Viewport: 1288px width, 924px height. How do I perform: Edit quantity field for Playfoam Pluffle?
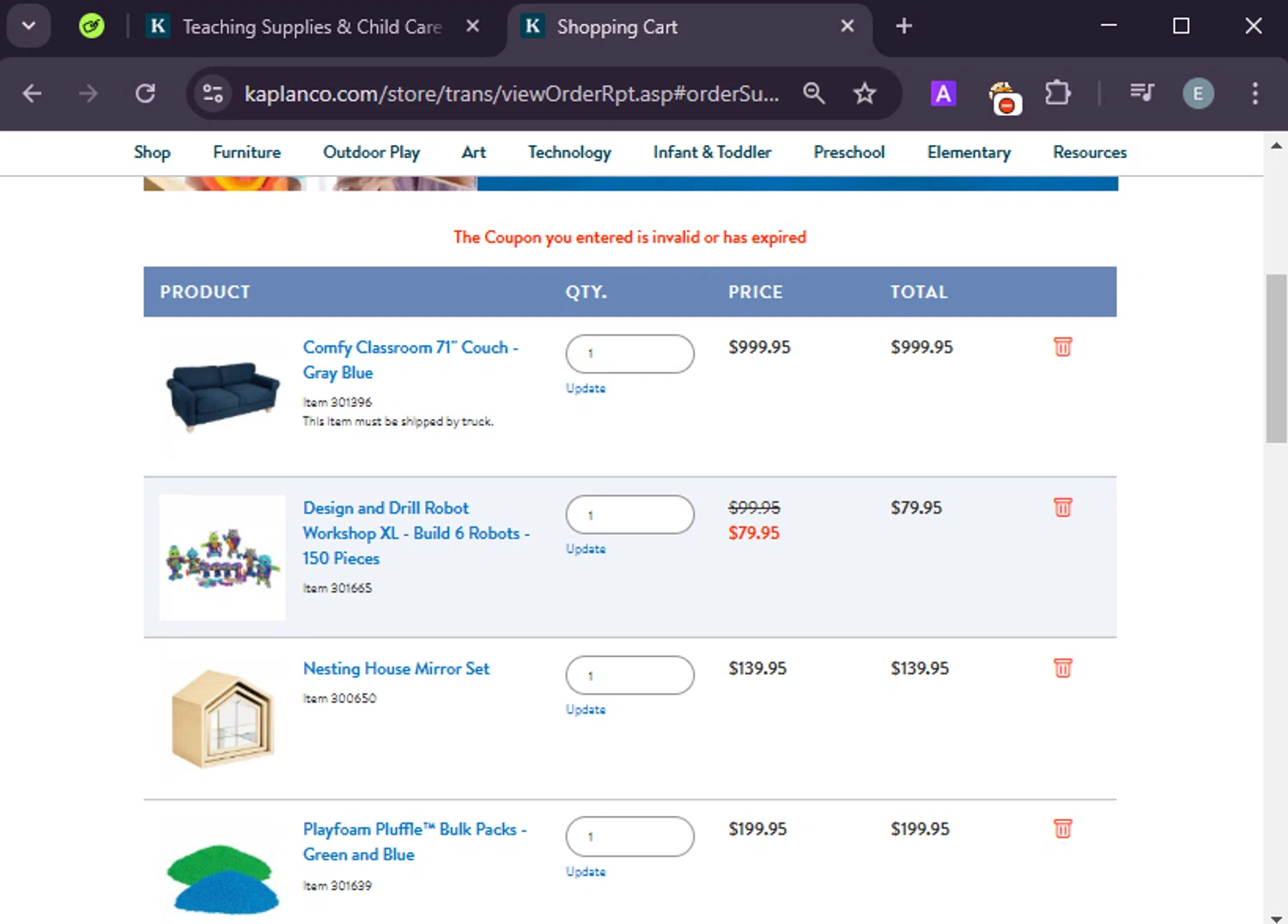(630, 836)
